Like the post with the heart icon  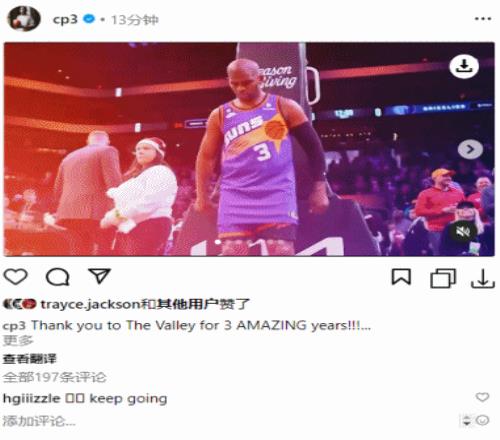[x=15, y=277]
